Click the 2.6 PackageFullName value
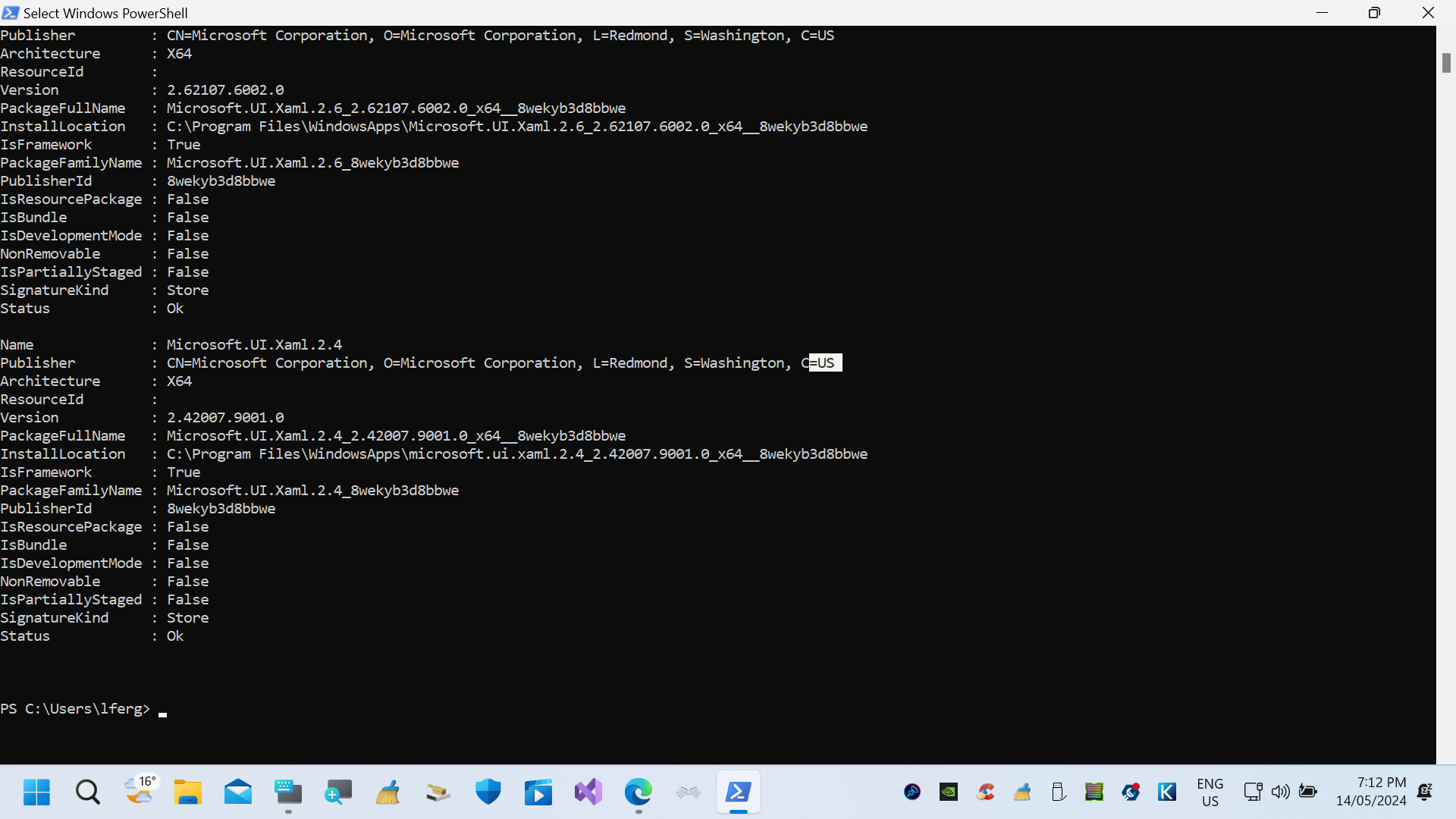This screenshot has height=819, width=1456. (396, 108)
